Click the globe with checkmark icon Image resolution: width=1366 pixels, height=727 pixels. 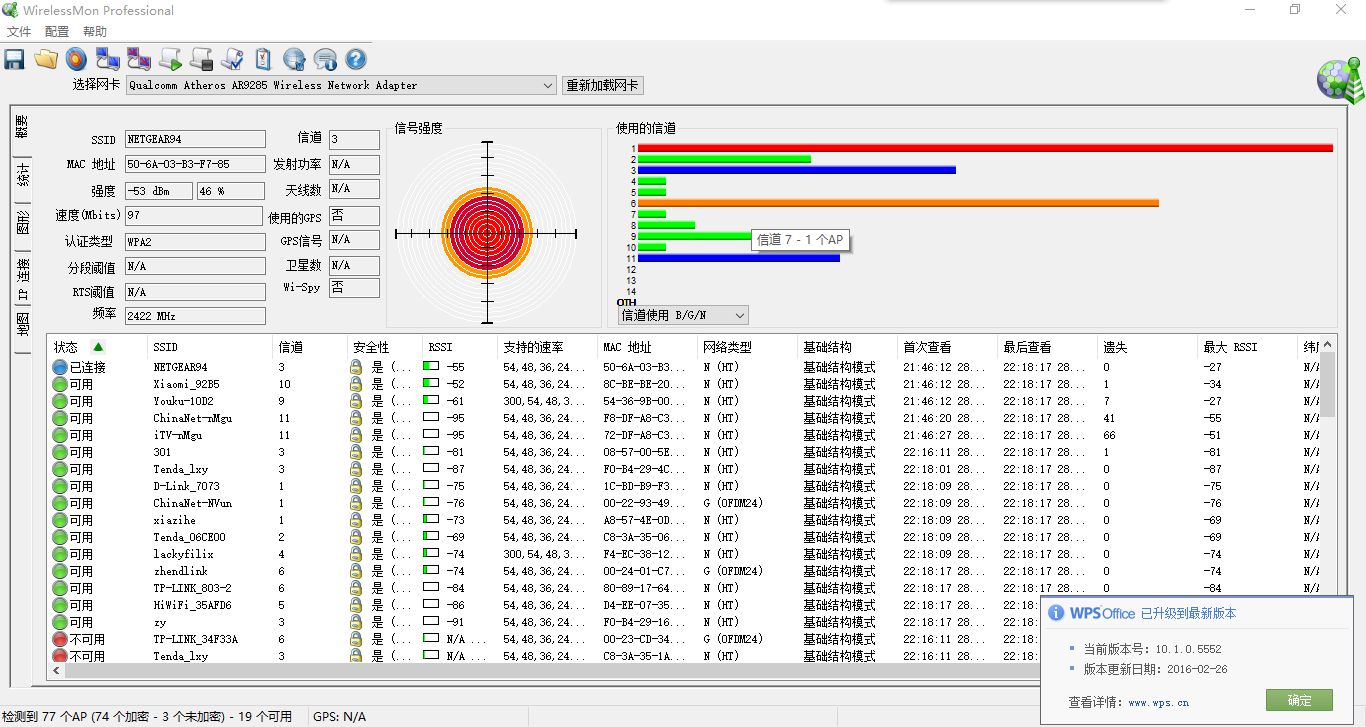coord(294,59)
